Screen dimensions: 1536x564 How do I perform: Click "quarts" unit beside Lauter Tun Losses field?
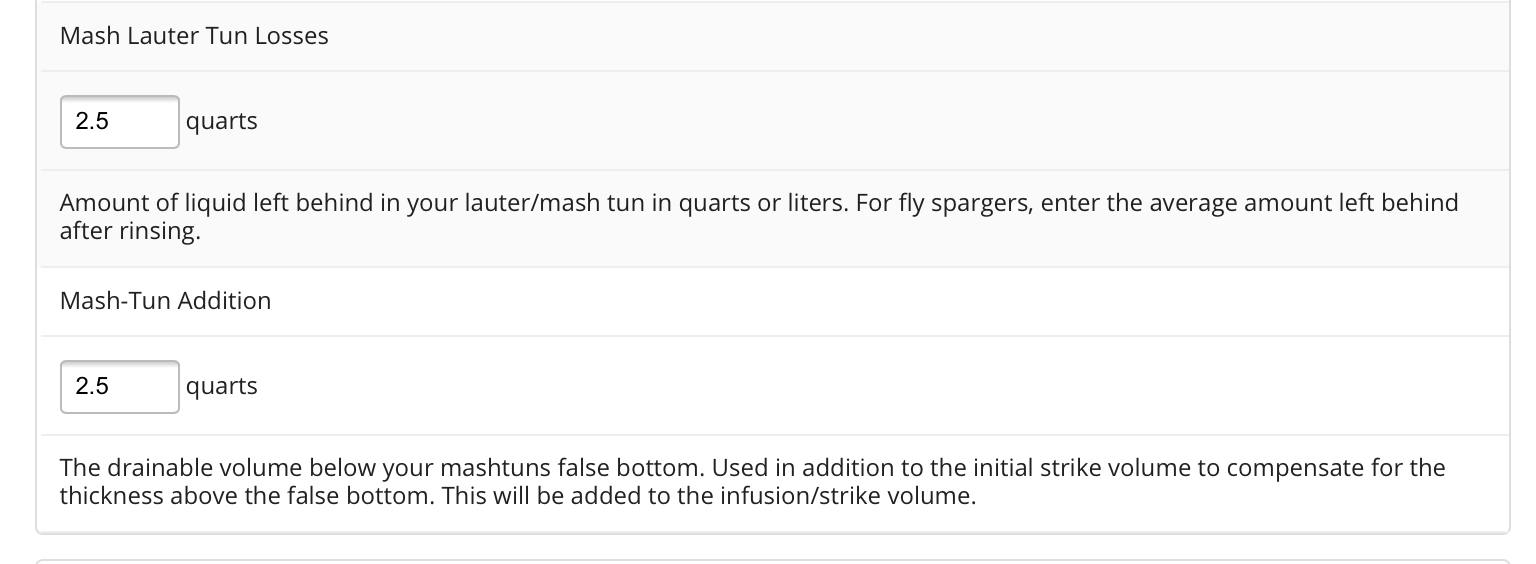pyautogui.click(x=222, y=122)
